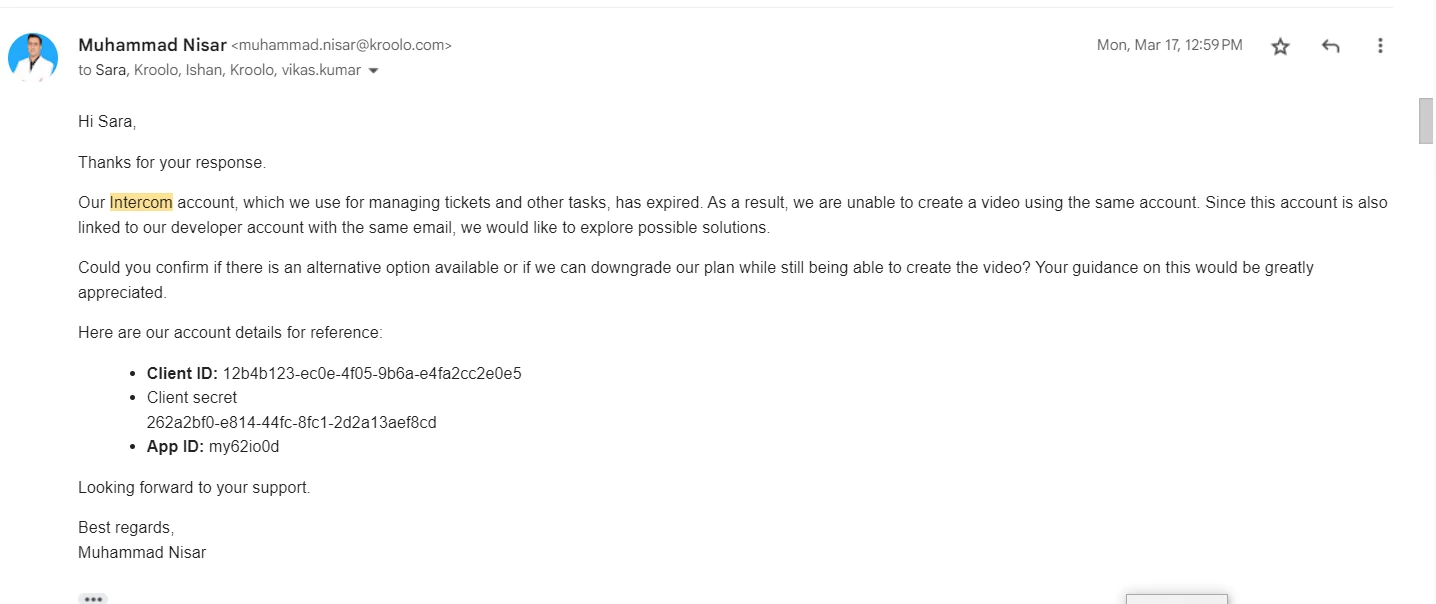The height and width of the screenshot is (604, 1436).
Task: Click the Mon, Mar 17 timestamp
Action: tap(1169, 45)
